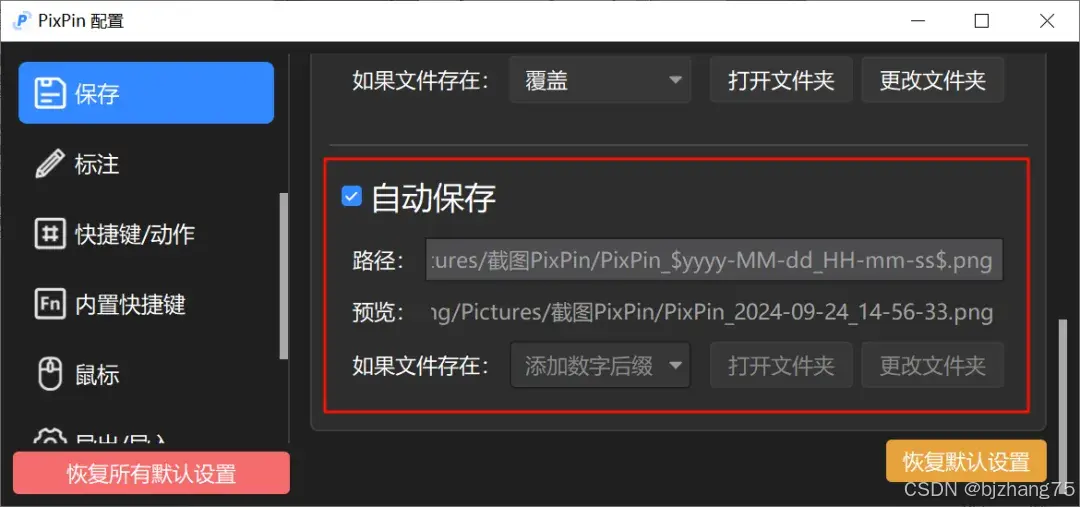Viewport: 1080px width, 507px height.
Task: Open the 内置快捷键 section
Action: point(146,304)
